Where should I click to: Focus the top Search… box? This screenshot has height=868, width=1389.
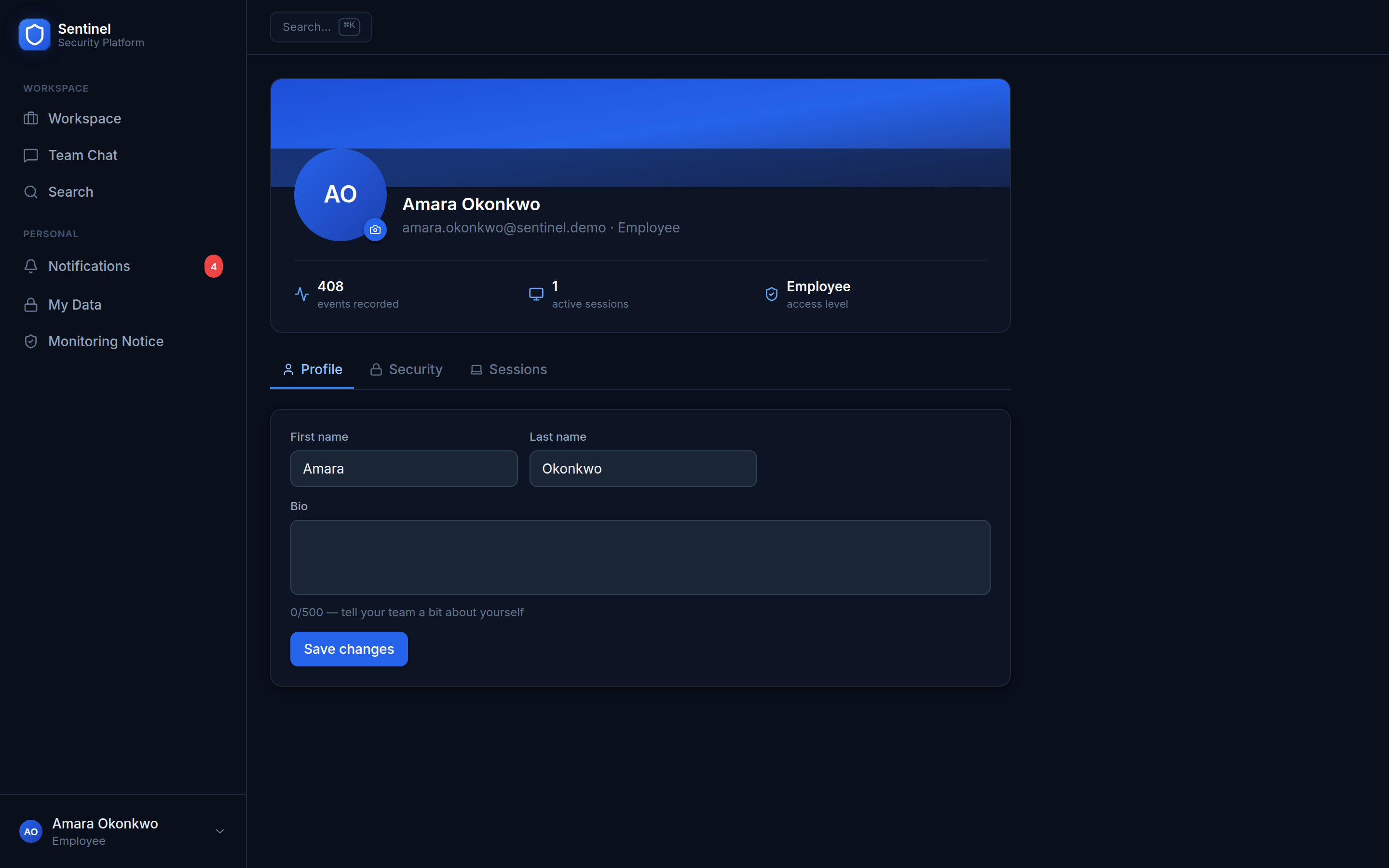click(321, 27)
